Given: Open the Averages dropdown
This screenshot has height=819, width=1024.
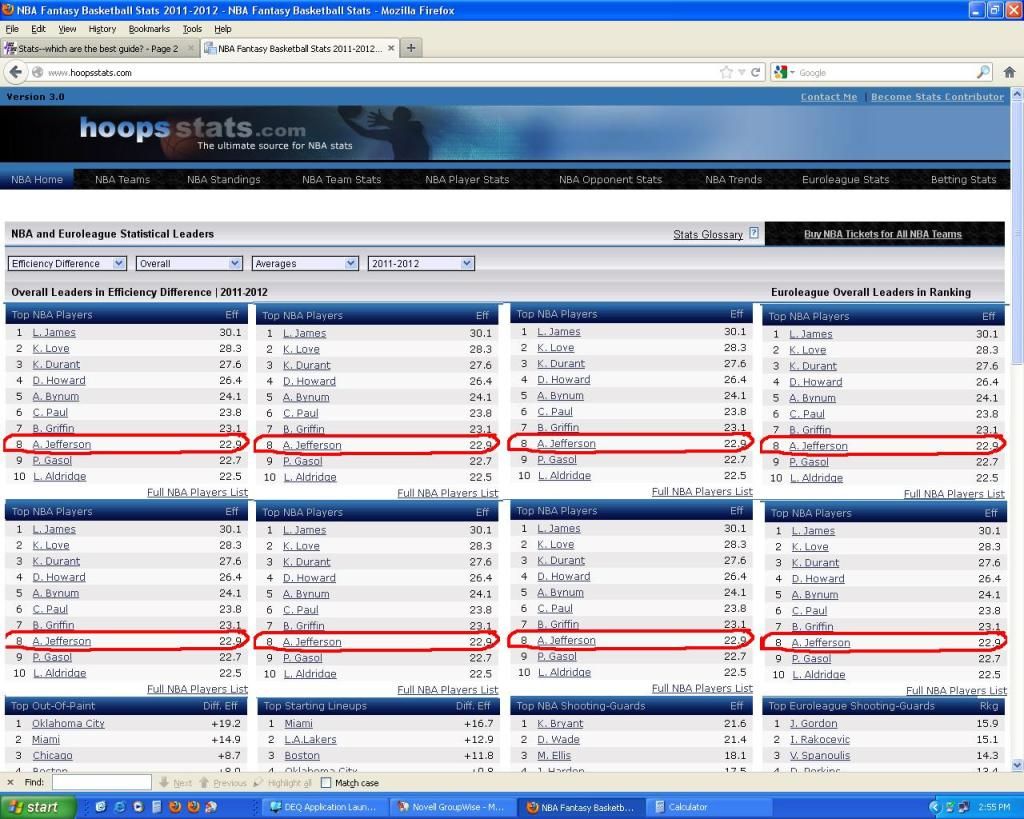Looking at the screenshot, I should [305, 263].
